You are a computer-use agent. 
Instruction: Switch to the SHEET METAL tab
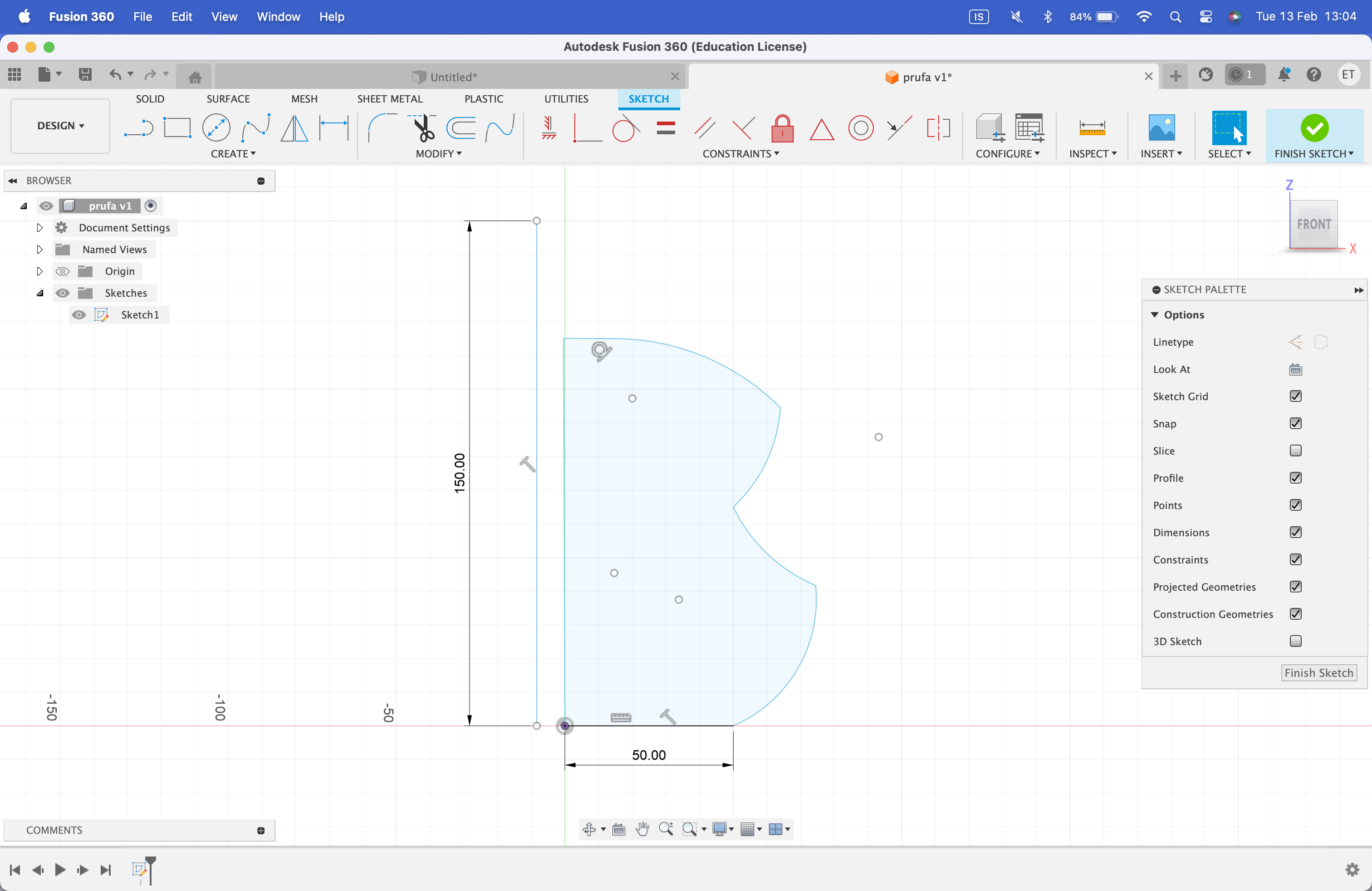coord(390,99)
